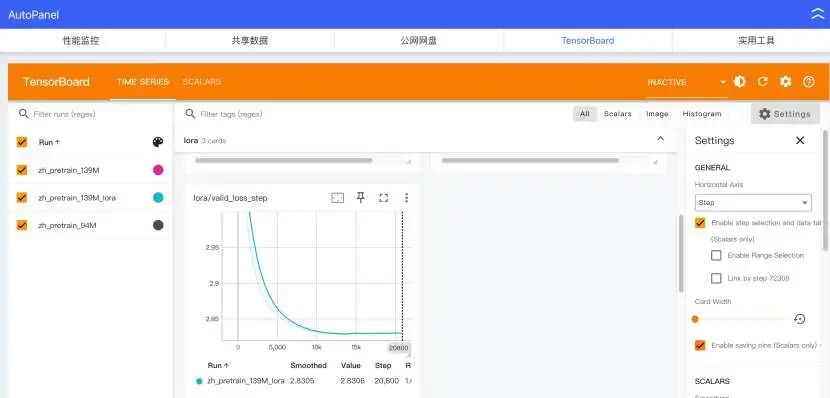
Task: Toggle all runs checkbox beside Run header
Action: point(22,142)
